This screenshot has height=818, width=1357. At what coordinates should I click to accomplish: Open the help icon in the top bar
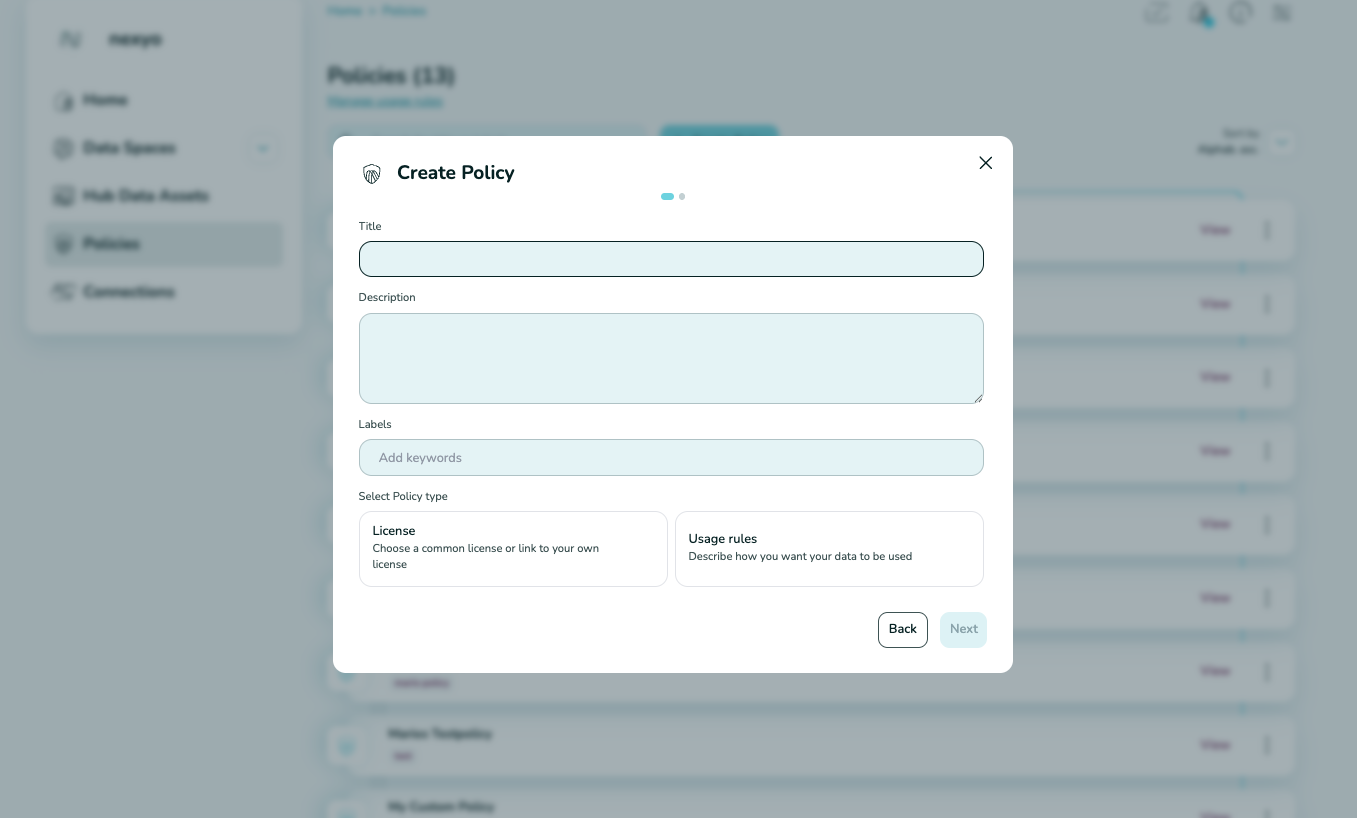pos(1240,14)
